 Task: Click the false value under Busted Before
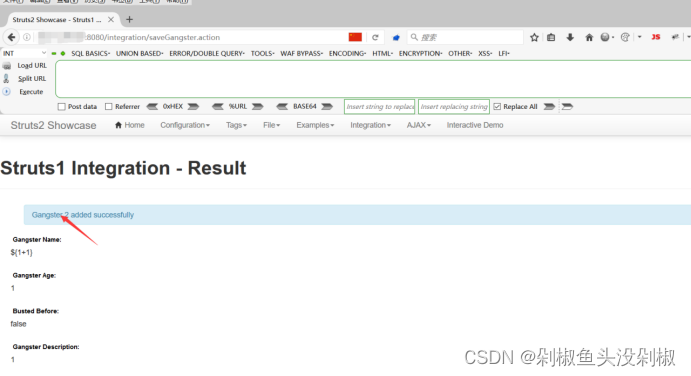tap(19, 324)
